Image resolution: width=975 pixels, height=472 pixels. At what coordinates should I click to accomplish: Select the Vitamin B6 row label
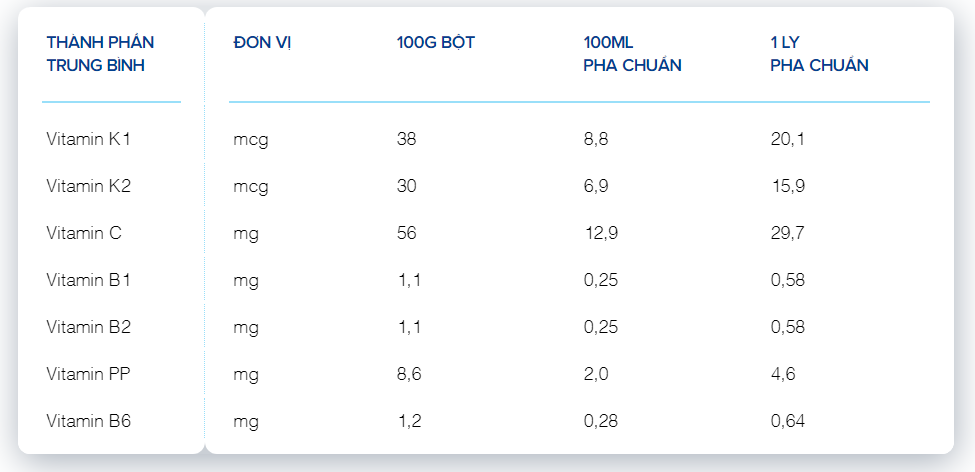[x=88, y=421]
